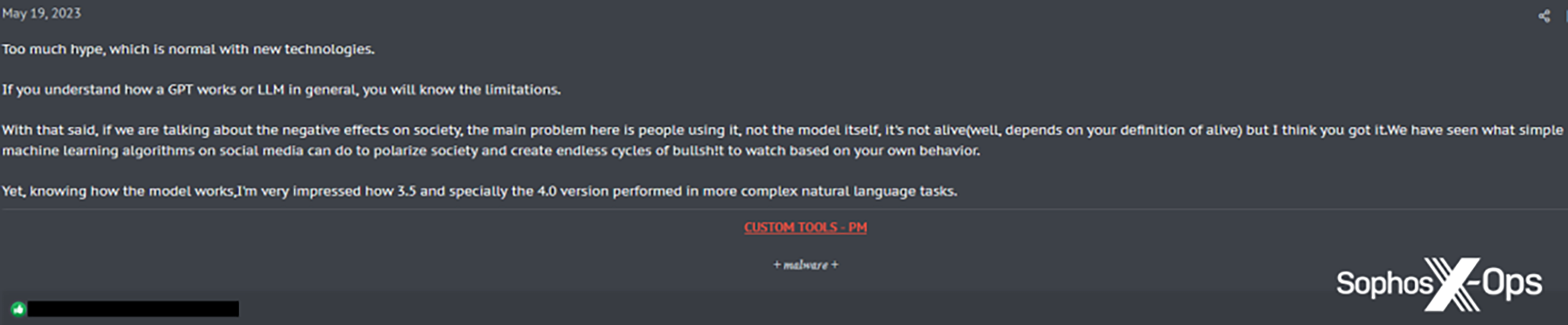Click the "Too much hype" opening sentence
Screen dimensions: 1568x325
tap(188, 50)
